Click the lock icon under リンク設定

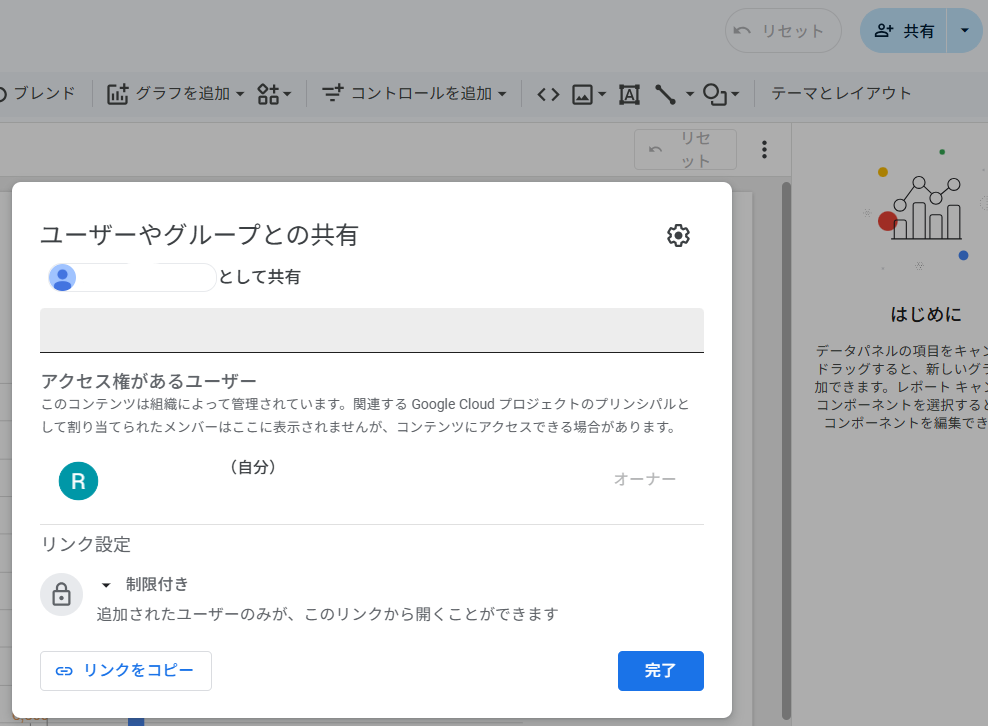click(61, 594)
